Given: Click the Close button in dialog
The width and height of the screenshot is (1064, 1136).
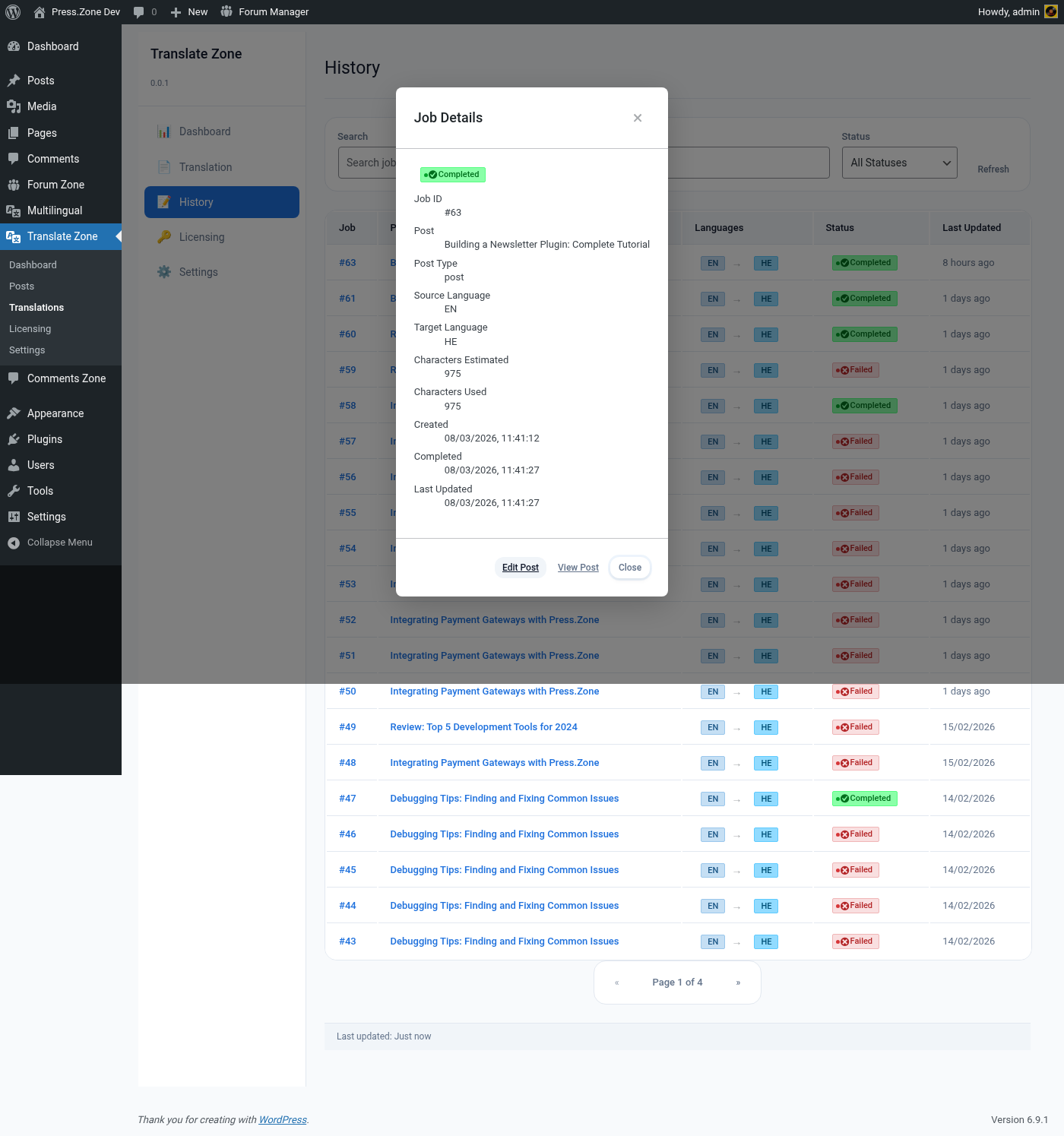Looking at the screenshot, I should click(630, 568).
